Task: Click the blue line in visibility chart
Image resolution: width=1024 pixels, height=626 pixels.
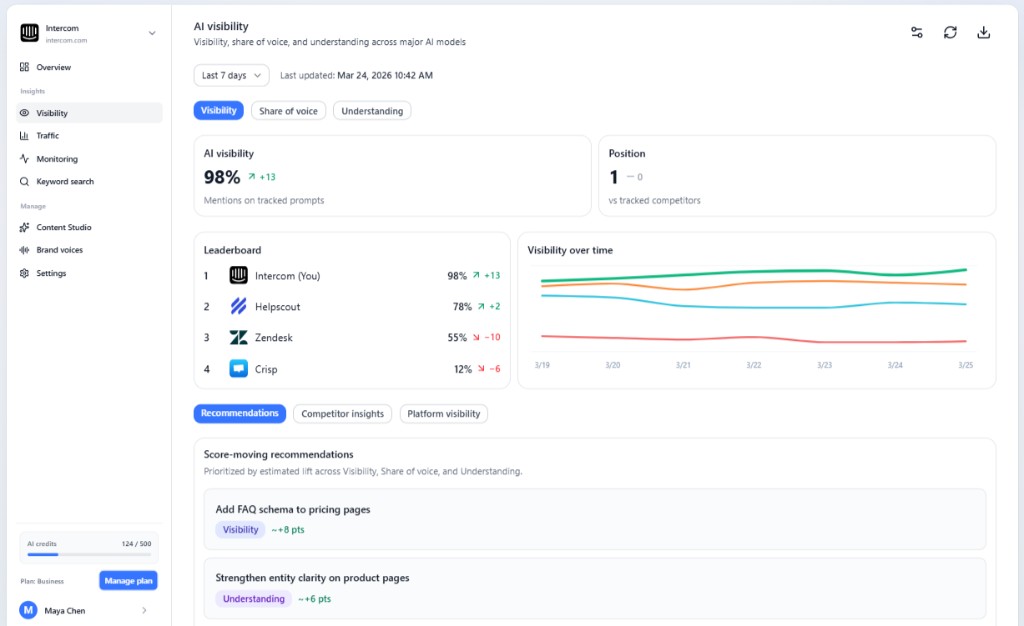Action: pyautogui.click(x=754, y=307)
